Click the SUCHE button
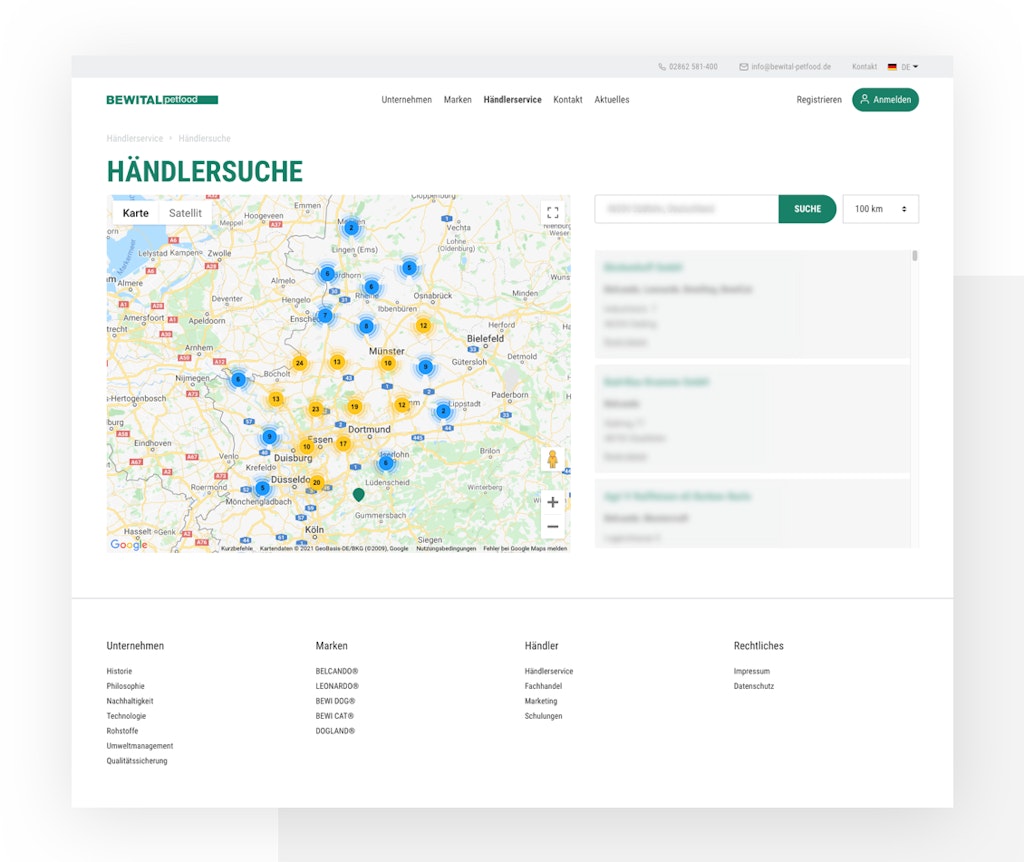This screenshot has width=1024, height=862. (x=807, y=209)
